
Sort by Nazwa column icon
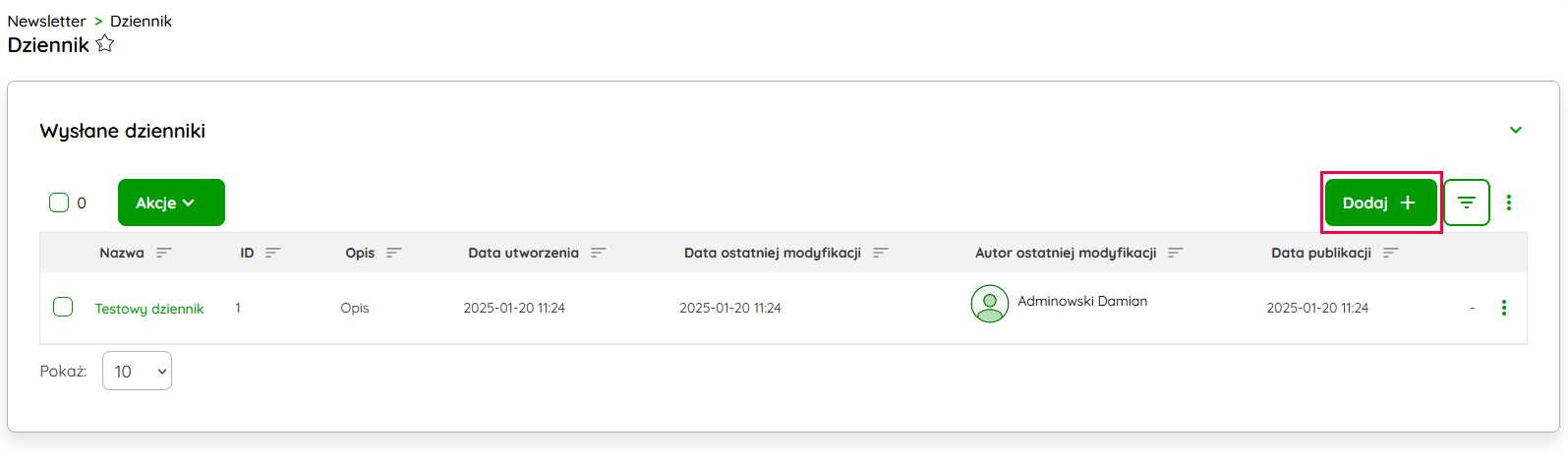pos(164,253)
